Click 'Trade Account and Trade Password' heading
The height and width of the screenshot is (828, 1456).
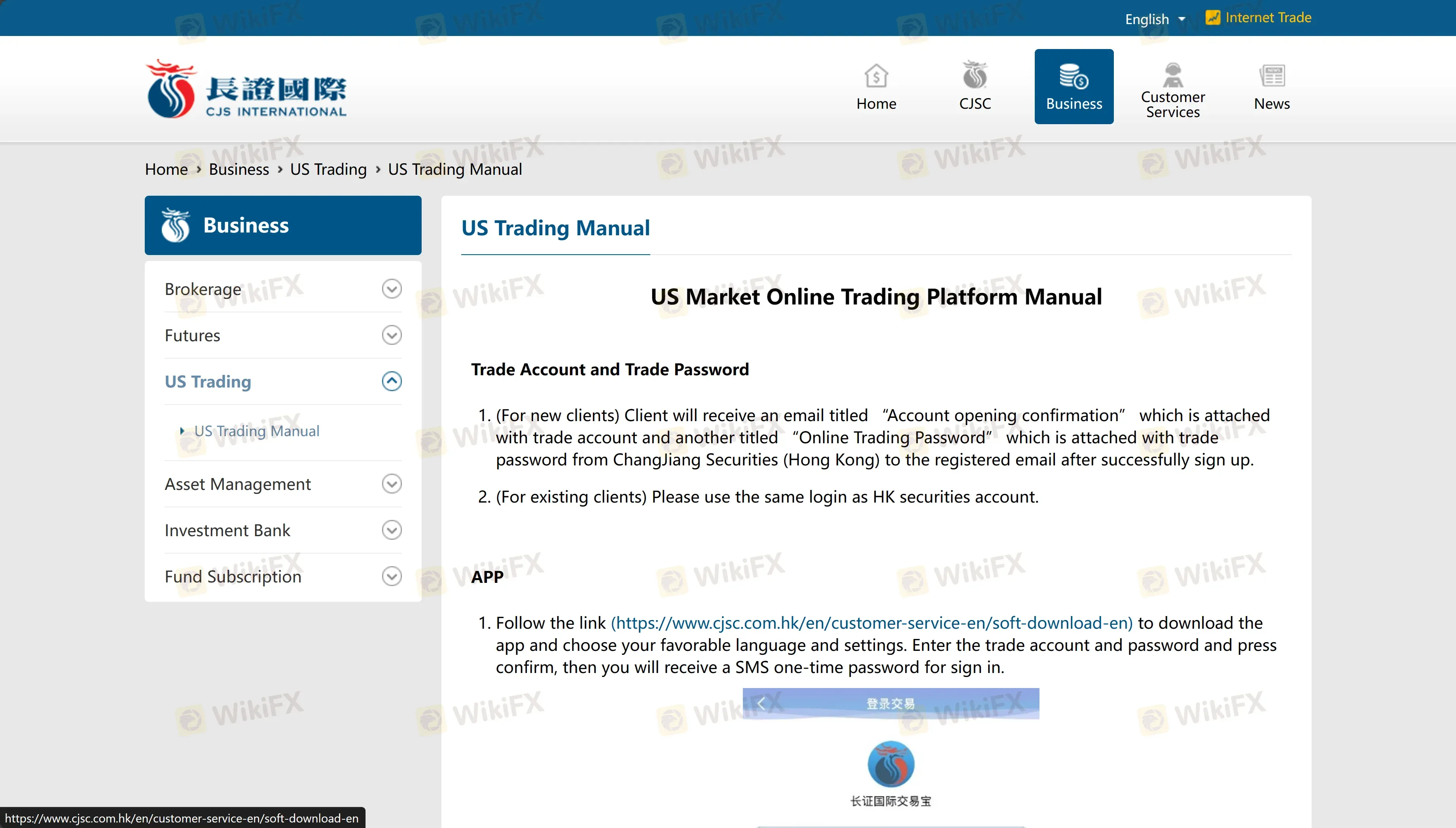click(610, 370)
